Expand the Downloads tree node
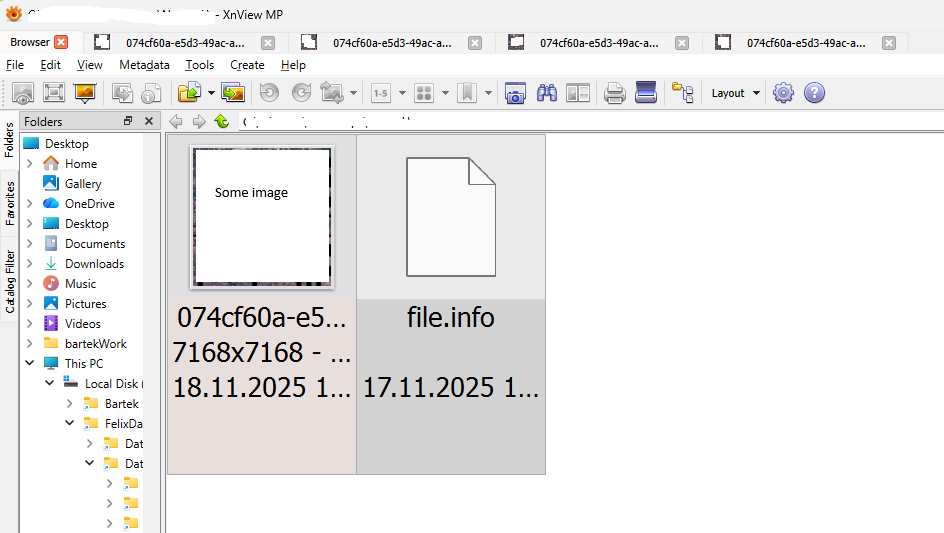Image resolution: width=944 pixels, height=533 pixels. pyautogui.click(x=30, y=264)
